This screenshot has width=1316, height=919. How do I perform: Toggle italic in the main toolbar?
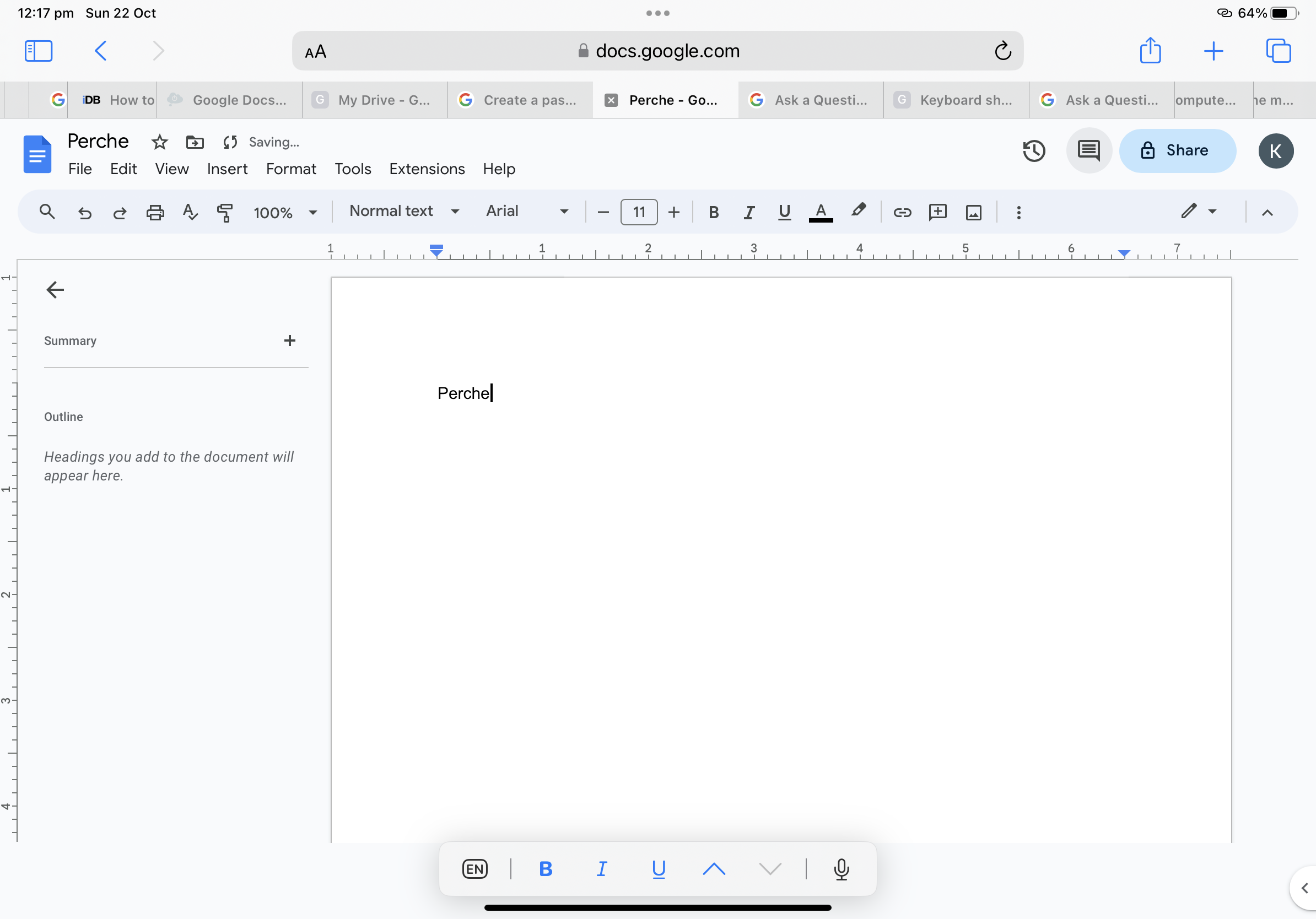pos(748,213)
